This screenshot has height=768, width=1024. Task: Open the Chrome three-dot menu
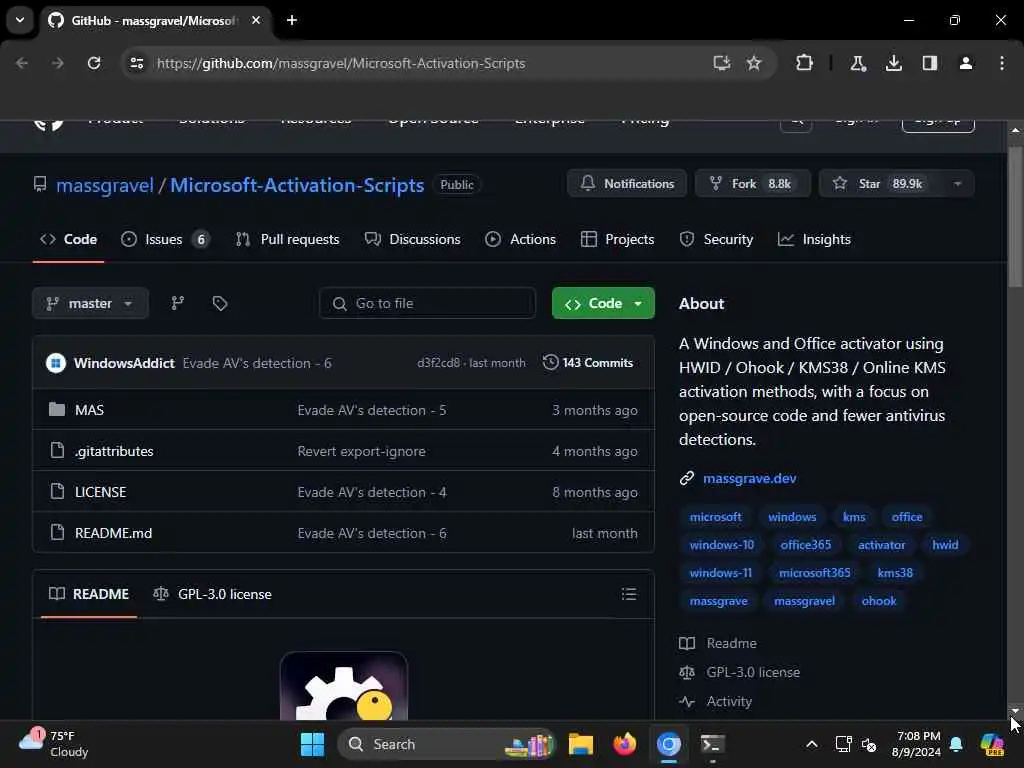1002,63
